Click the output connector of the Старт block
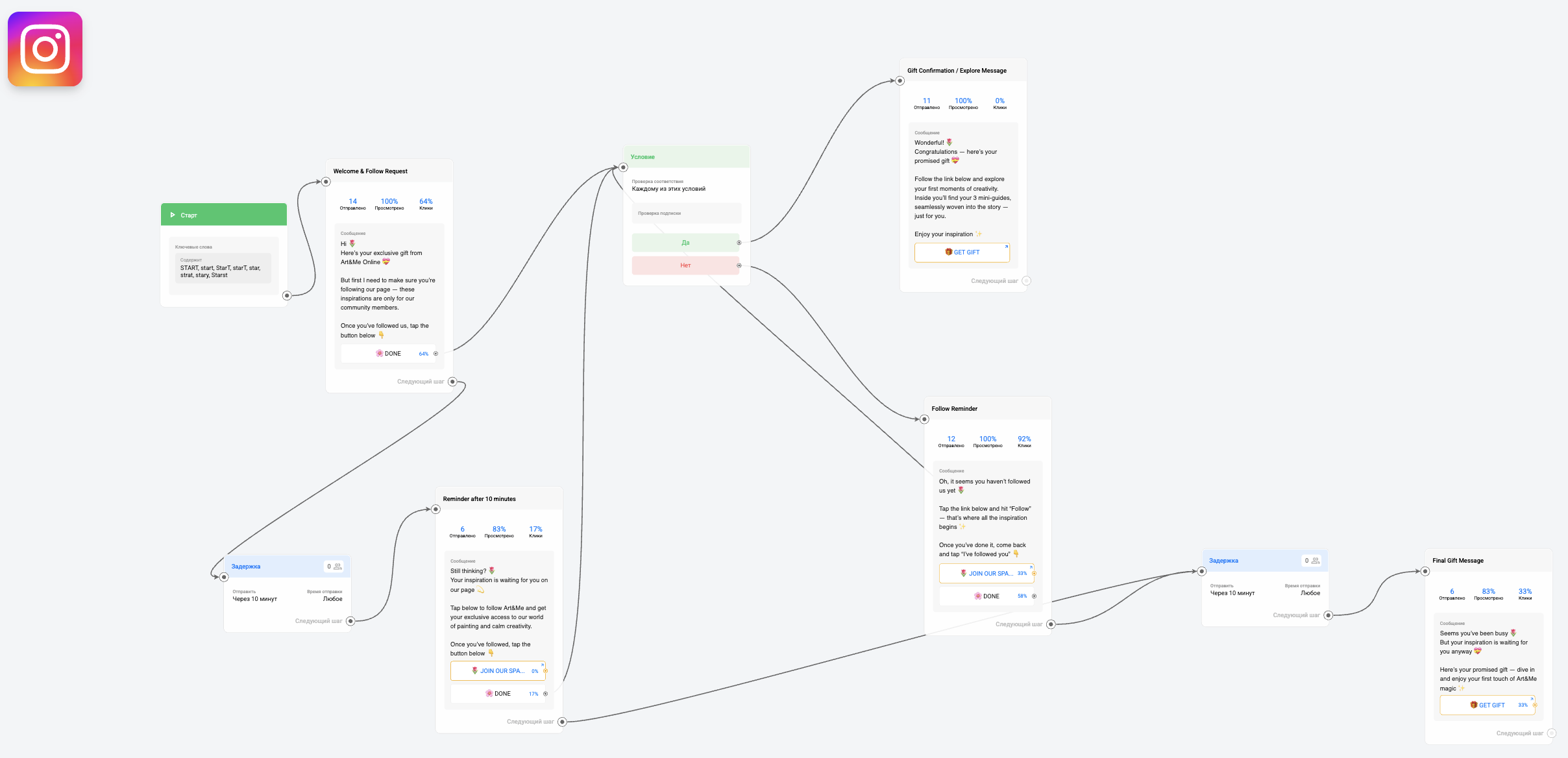This screenshot has width=1568, height=758. click(x=287, y=295)
